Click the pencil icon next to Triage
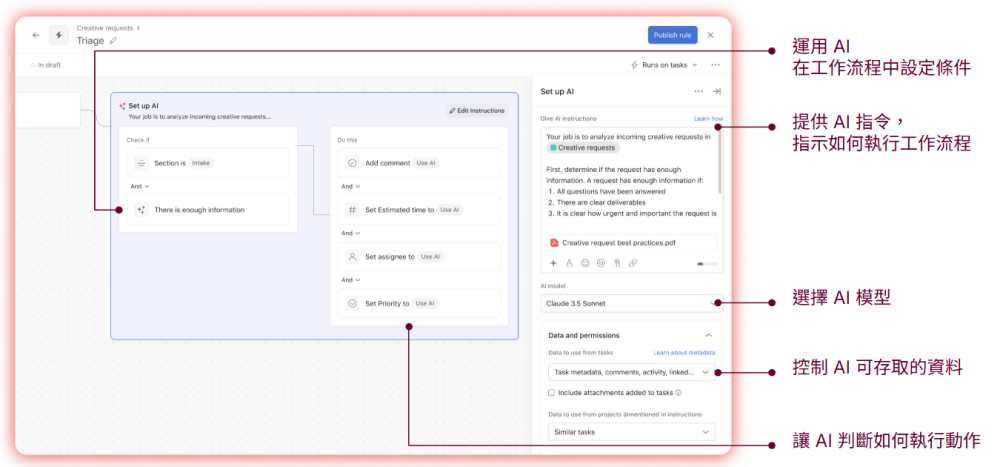 click(113, 41)
